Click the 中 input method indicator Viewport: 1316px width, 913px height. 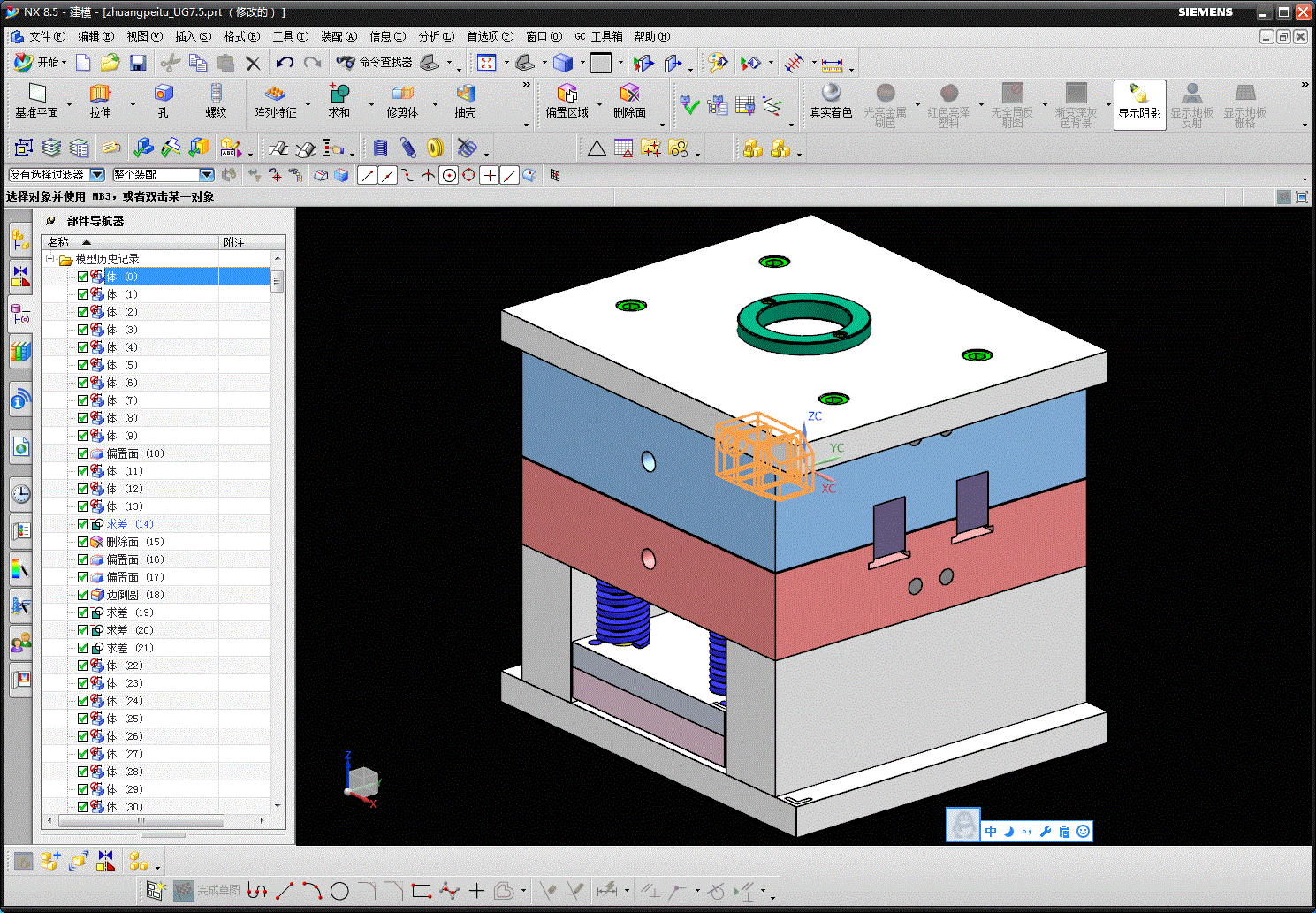coord(991,832)
